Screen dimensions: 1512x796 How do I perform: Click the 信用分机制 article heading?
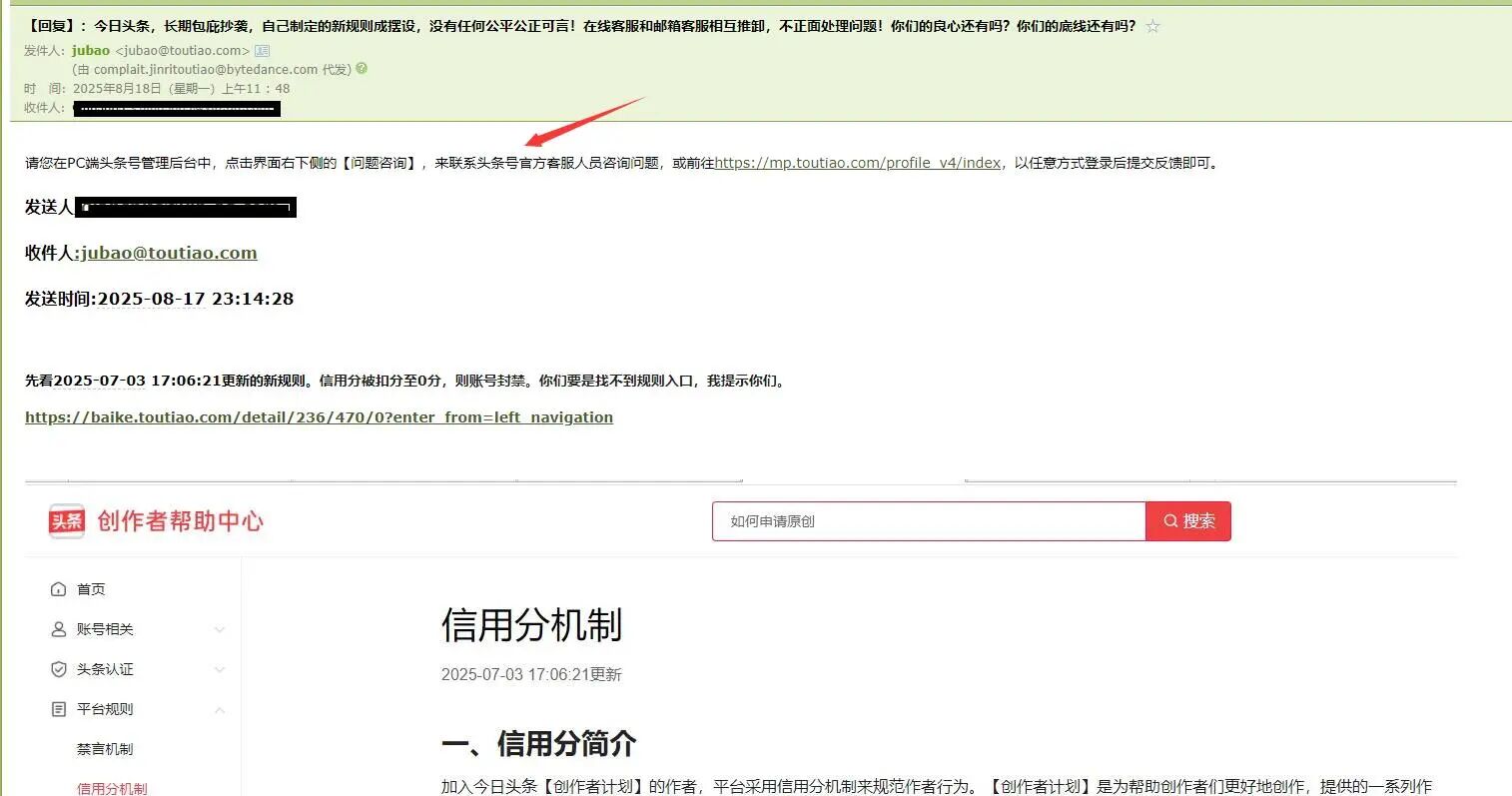(531, 625)
